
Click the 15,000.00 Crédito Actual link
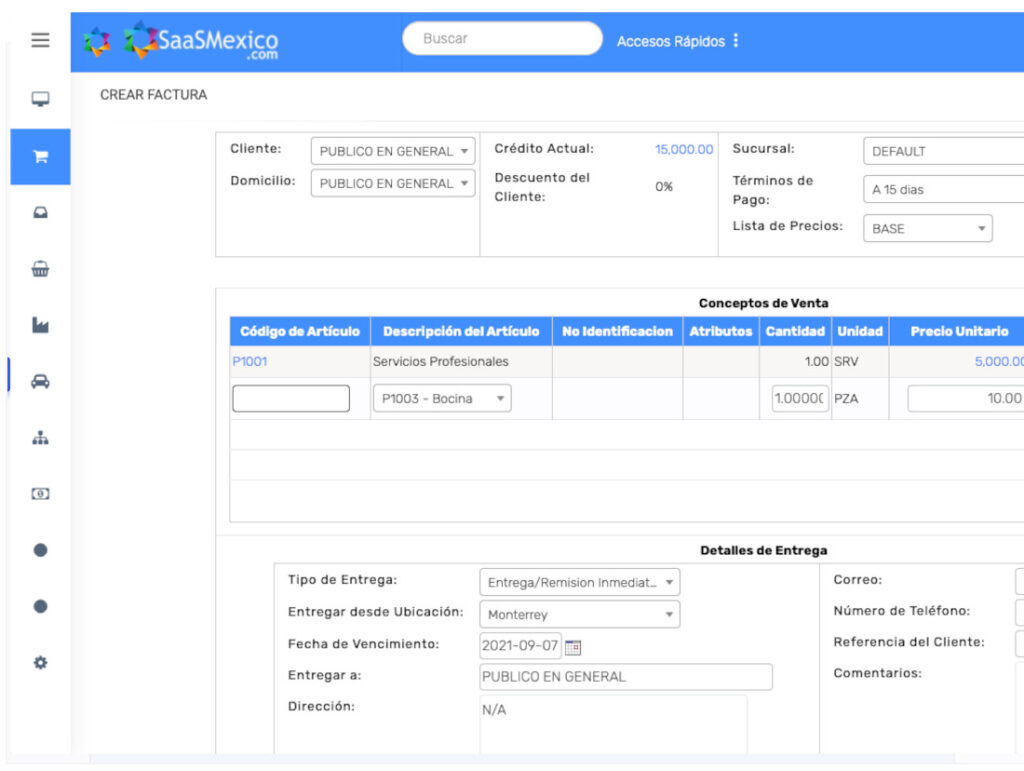[684, 149]
